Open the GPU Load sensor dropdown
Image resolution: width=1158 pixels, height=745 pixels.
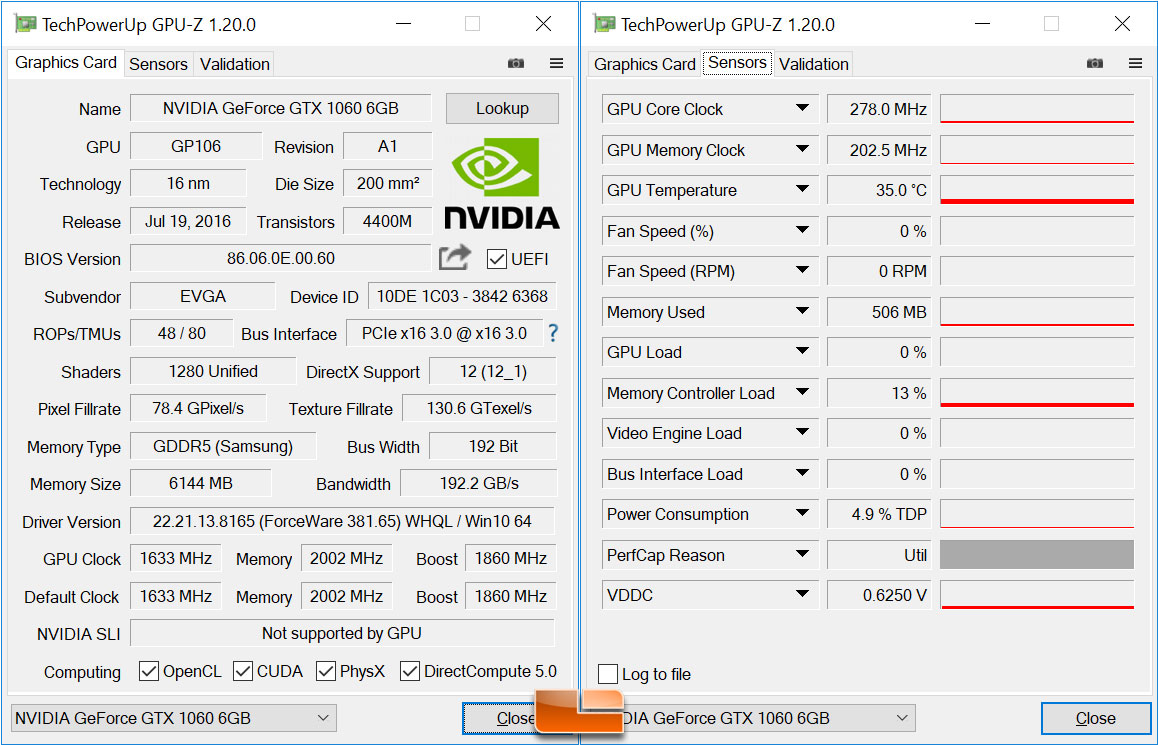(x=802, y=352)
